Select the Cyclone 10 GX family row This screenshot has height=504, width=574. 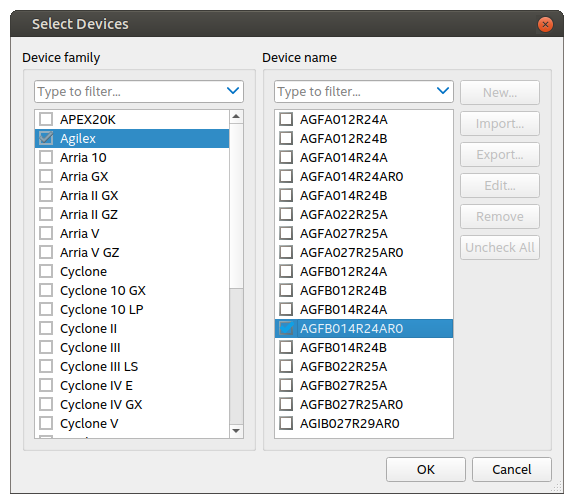(x=132, y=290)
